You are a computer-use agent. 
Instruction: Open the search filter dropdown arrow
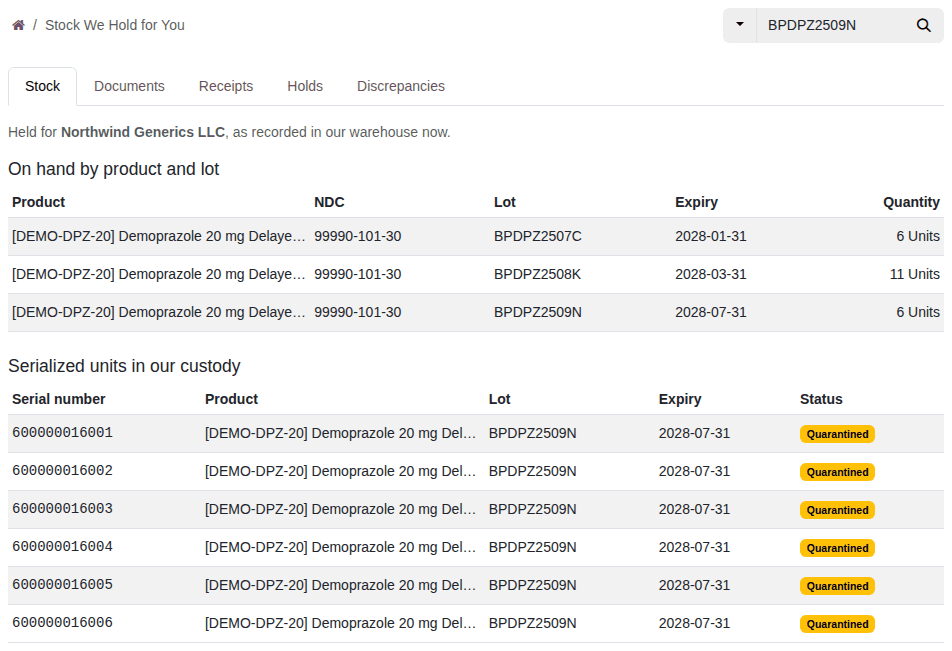(x=740, y=25)
